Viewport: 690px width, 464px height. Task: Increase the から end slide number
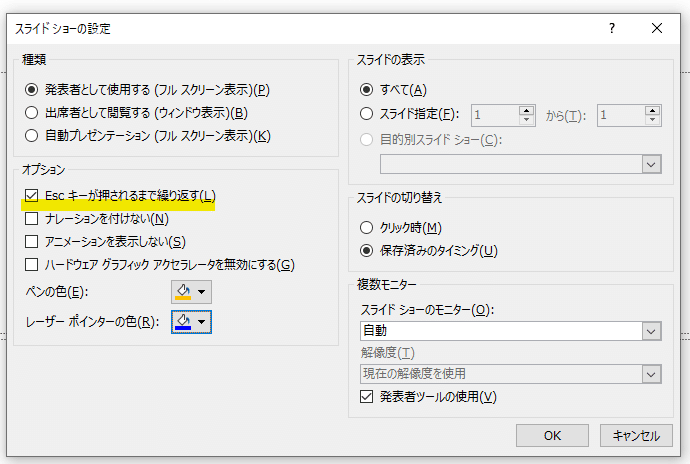[653, 110]
